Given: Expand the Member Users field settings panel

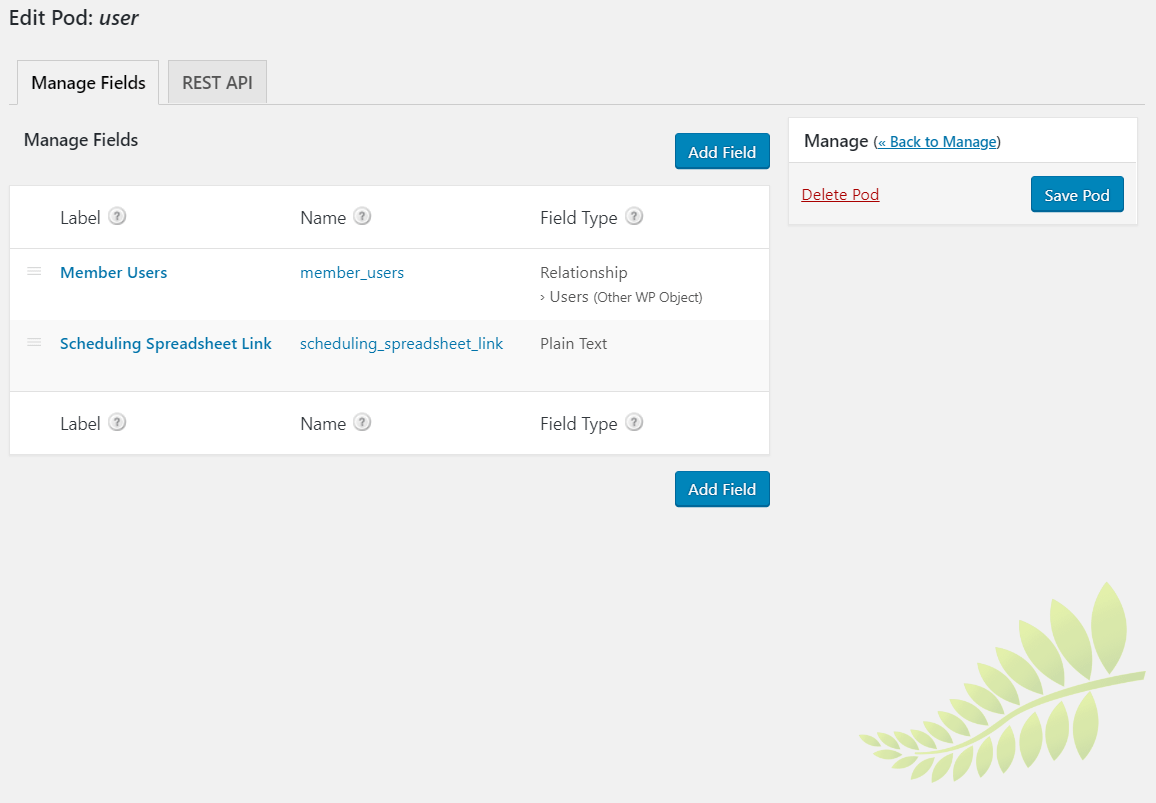Looking at the screenshot, I should pos(113,272).
